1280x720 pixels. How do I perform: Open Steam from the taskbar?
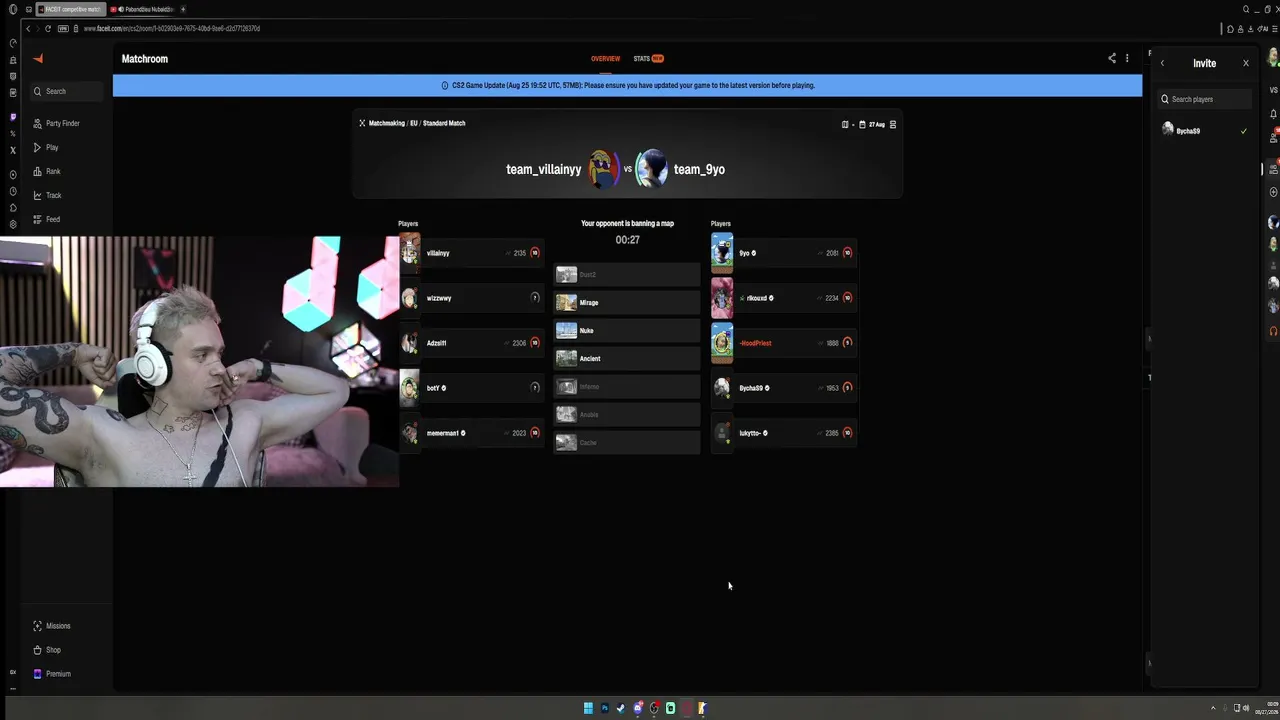click(621, 708)
